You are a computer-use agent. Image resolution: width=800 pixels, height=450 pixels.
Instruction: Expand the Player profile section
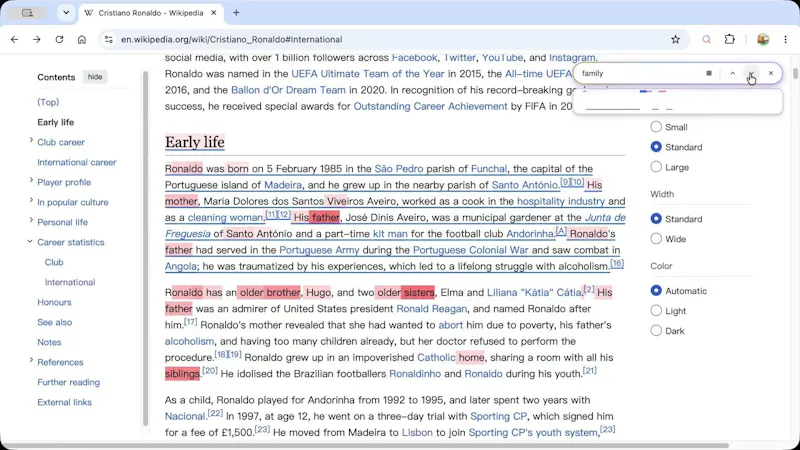point(31,180)
